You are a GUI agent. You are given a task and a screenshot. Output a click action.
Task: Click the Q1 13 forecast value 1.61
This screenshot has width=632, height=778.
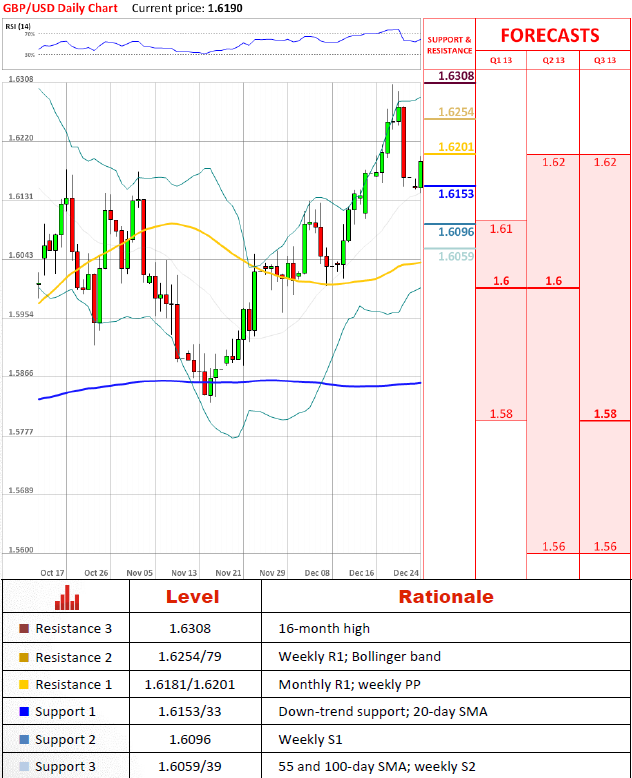[x=501, y=229]
